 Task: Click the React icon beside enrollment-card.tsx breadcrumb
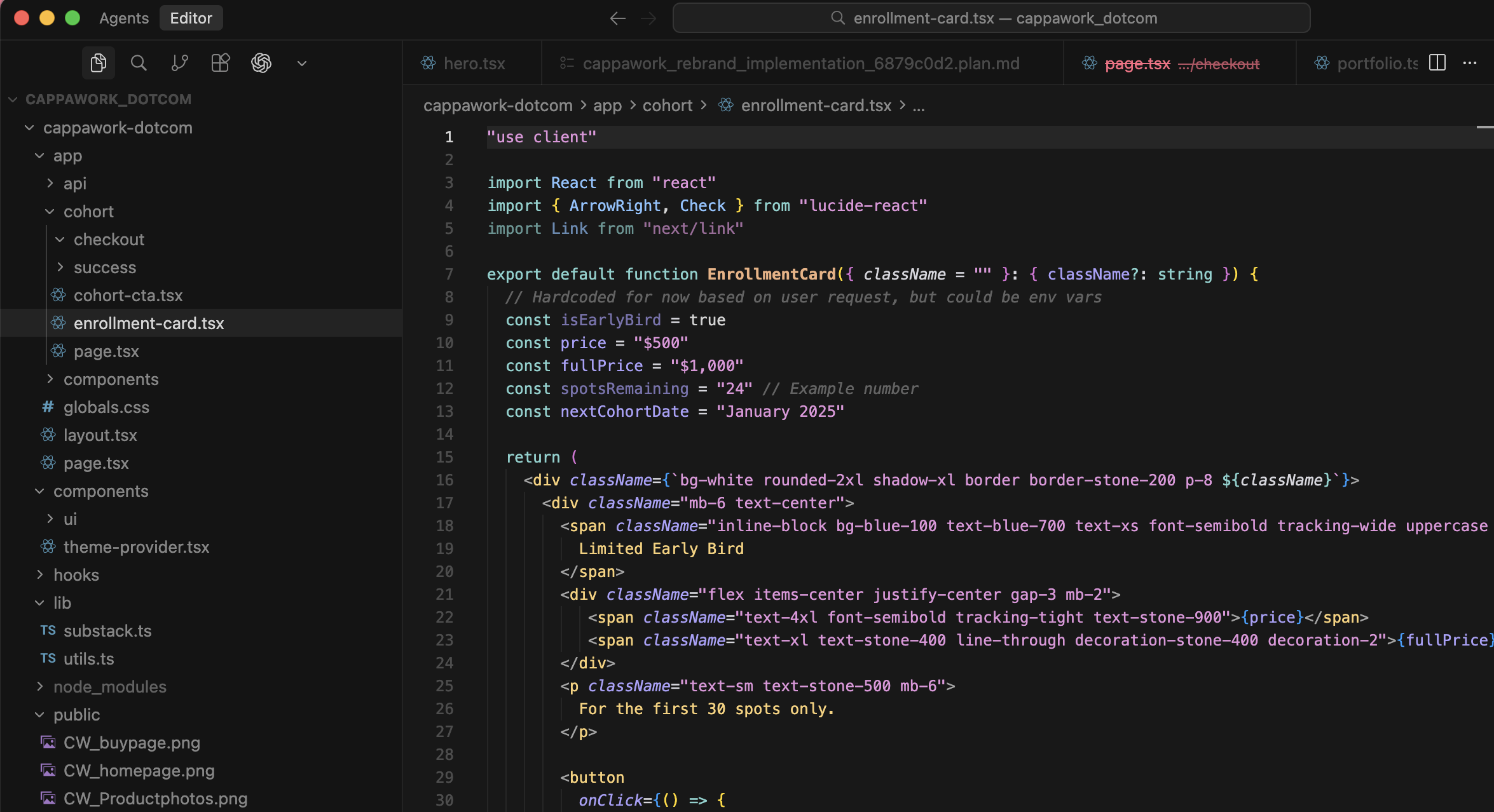725,105
